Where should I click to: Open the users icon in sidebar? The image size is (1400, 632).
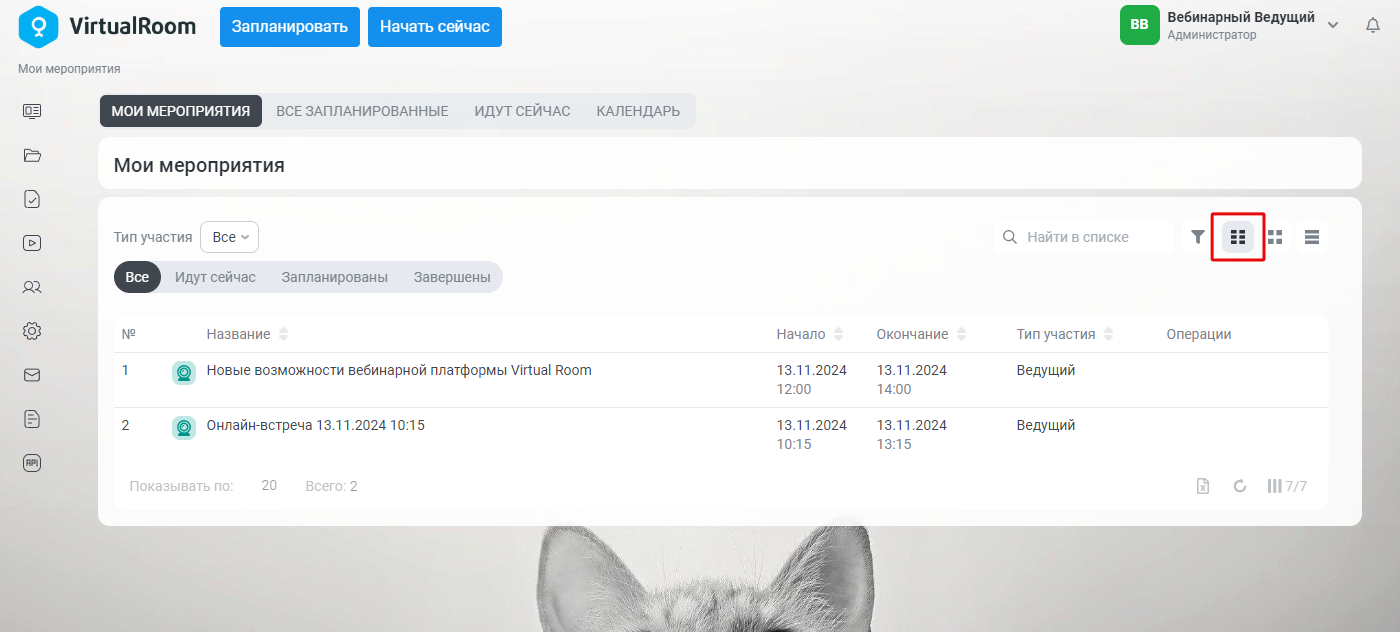tap(32, 287)
